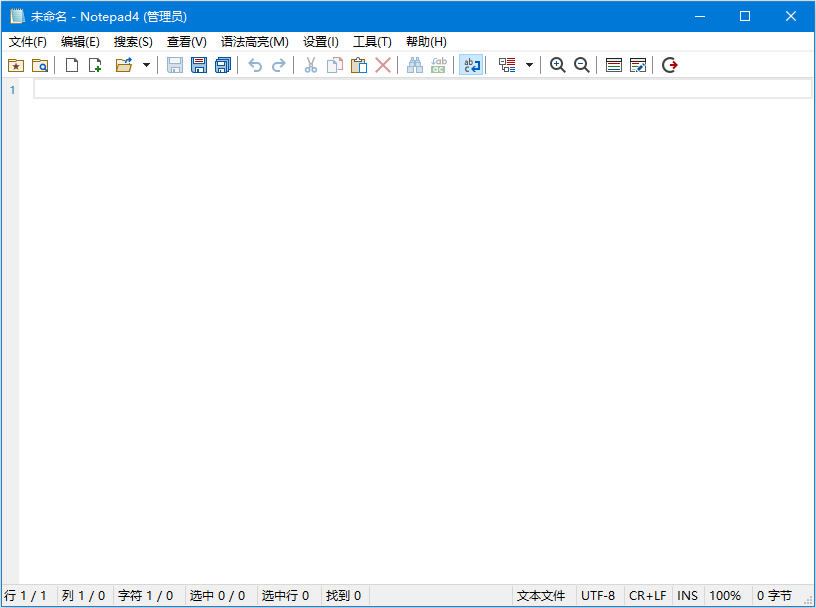Toggle INS insert mode in status bar
This screenshot has height=608, width=816.
687,596
